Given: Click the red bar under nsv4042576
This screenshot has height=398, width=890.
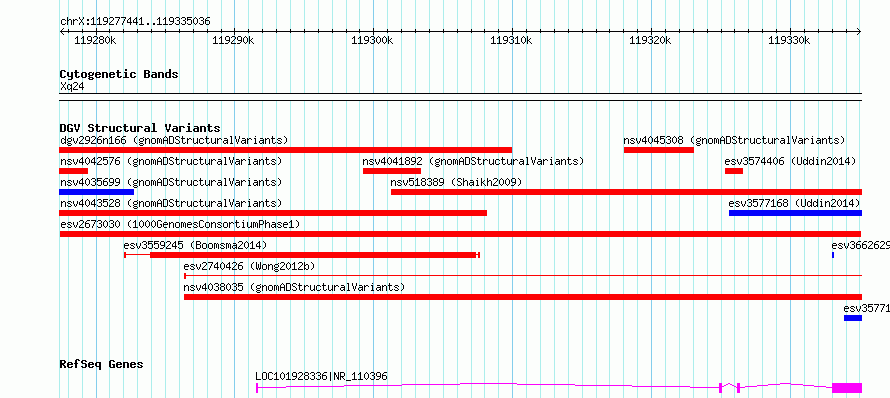Looking at the screenshot, I should [74, 171].
